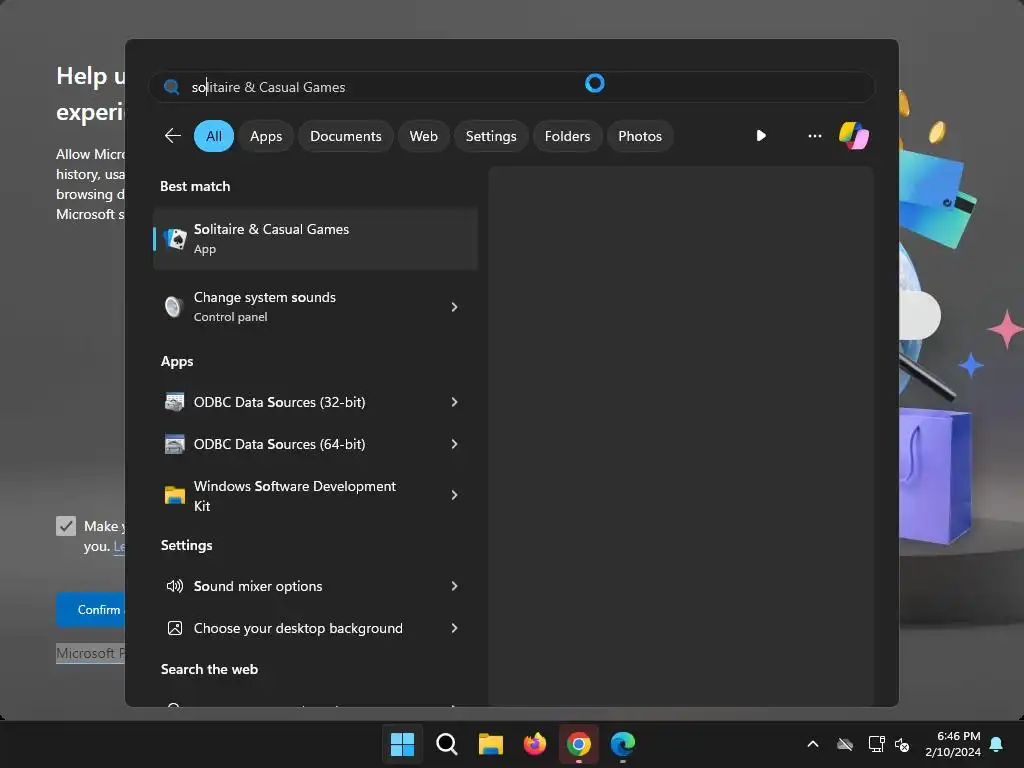The height and width of the screenshot is (768, 1024).
Task: Open ODBC Data Sources (64-bit) result
Action: click(315, 444)
